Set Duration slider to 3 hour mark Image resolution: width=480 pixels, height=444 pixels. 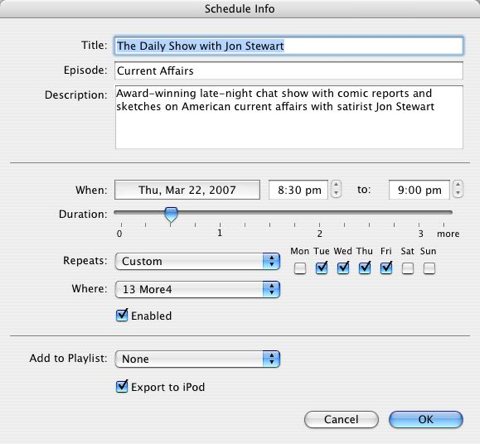pyautogui.click(x=419, y=212)
